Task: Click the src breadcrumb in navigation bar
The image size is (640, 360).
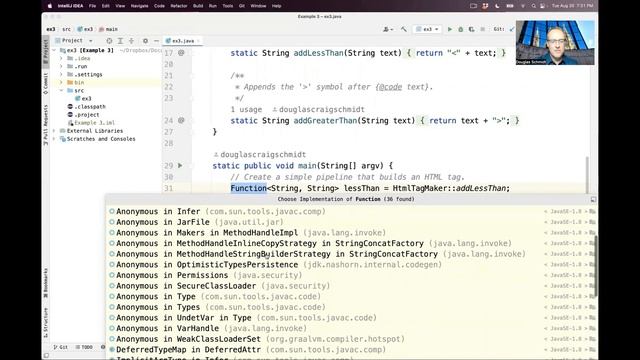Action: [x=67, y=29]
